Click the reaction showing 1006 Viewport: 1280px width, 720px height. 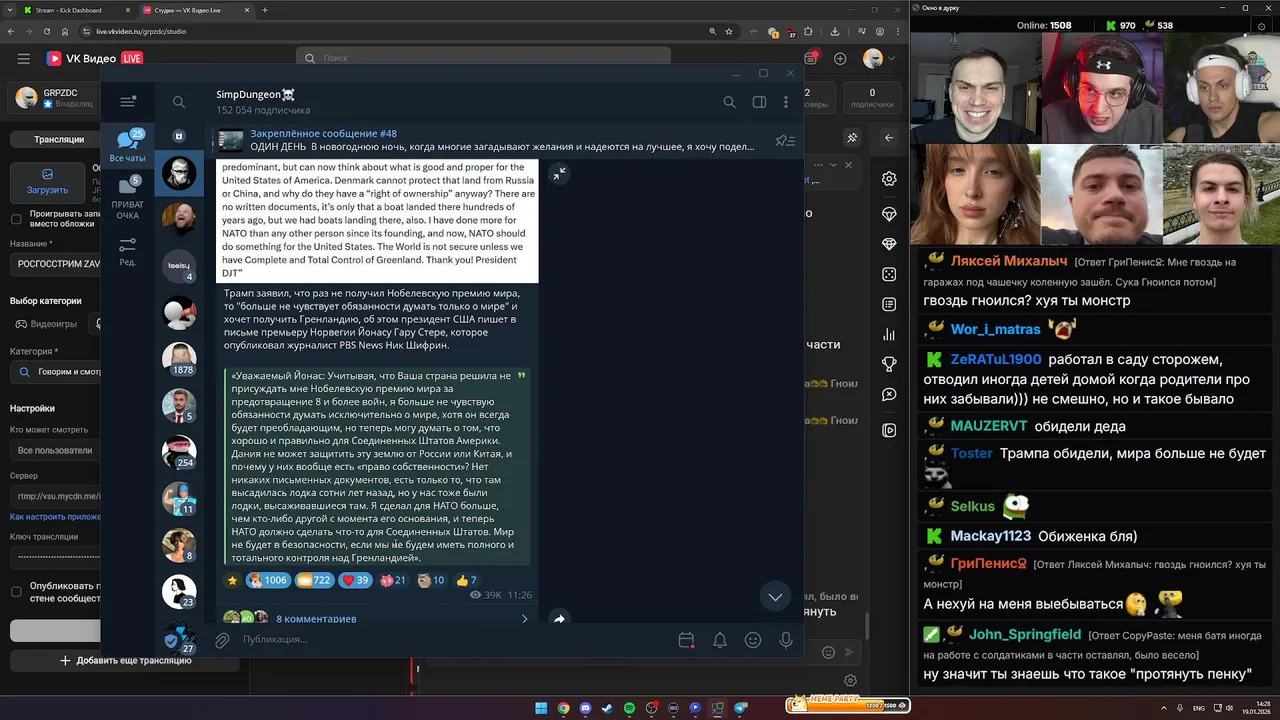tap(268, 580)
